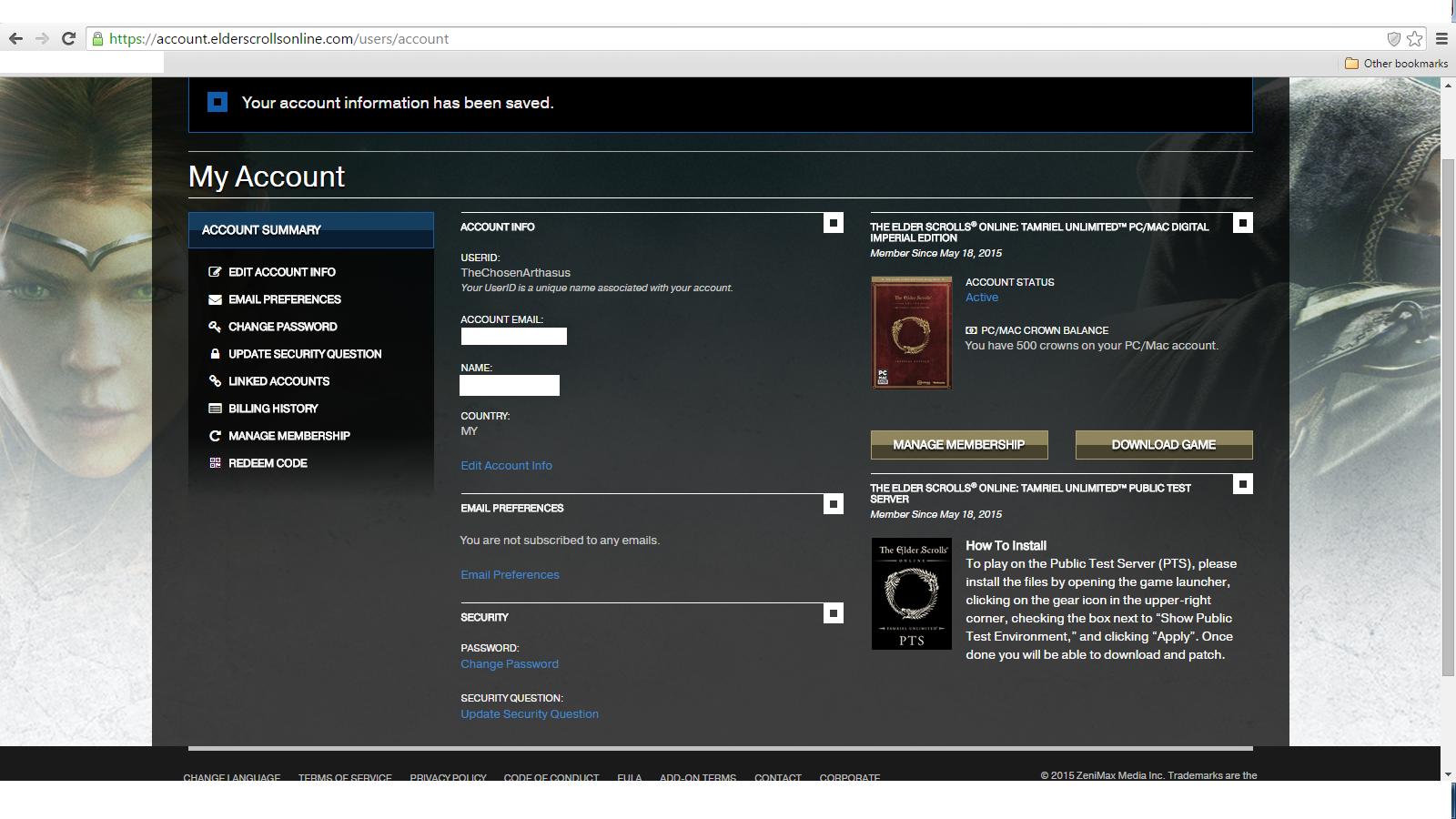Open Manage Membership in the sidebar
The width and height of the screenshot is (1456, 819).
289,436
